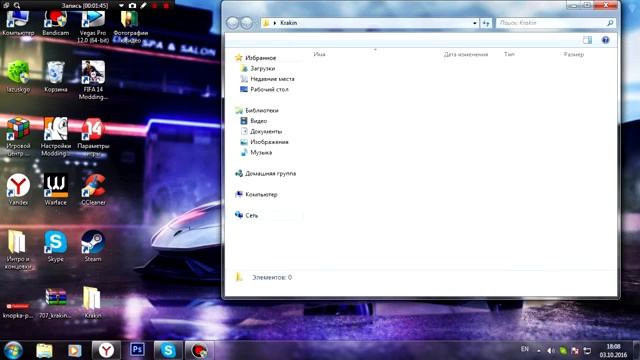Click the EN language indicator in tray
Screen dimensions: 640x360
pos(525,349)
